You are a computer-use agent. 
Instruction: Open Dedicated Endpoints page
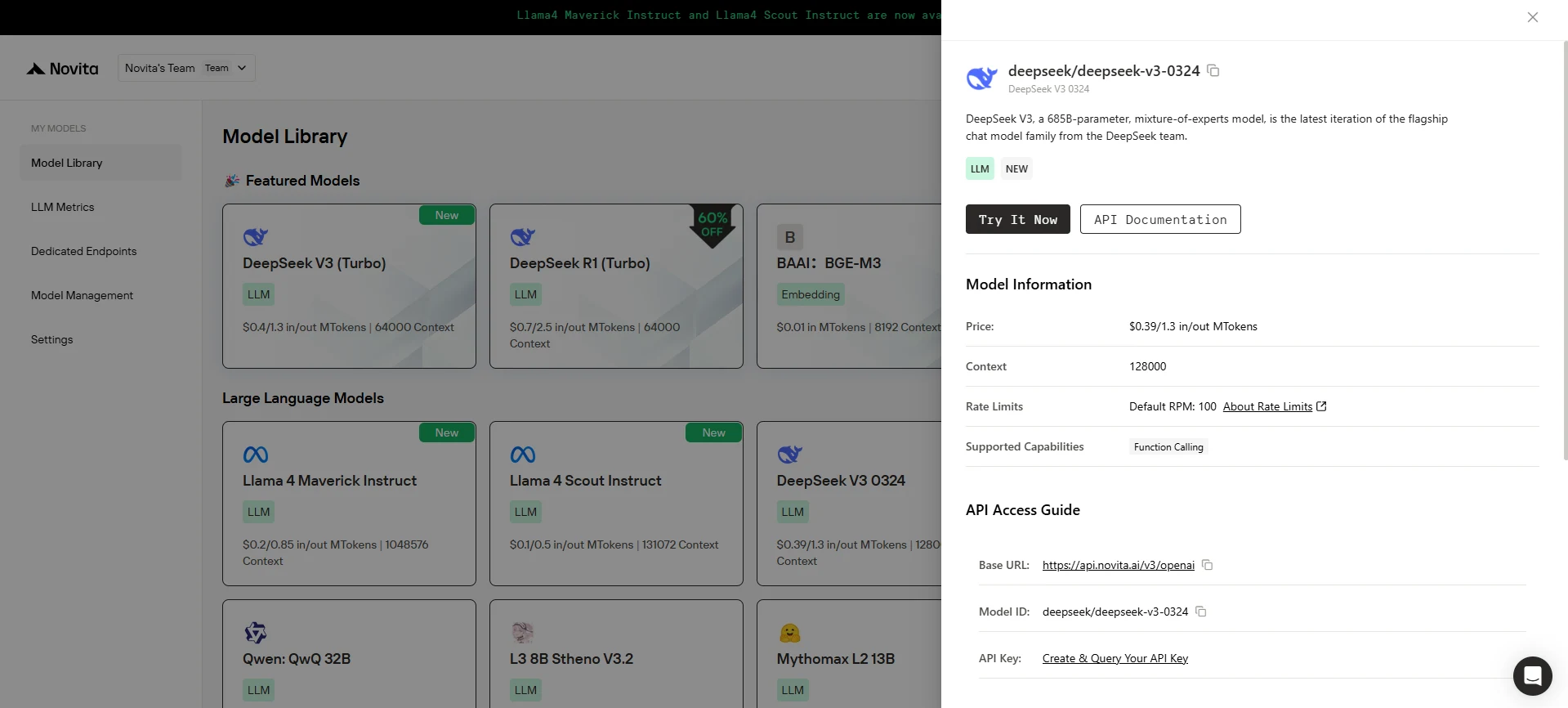click(x=83, y=251)
